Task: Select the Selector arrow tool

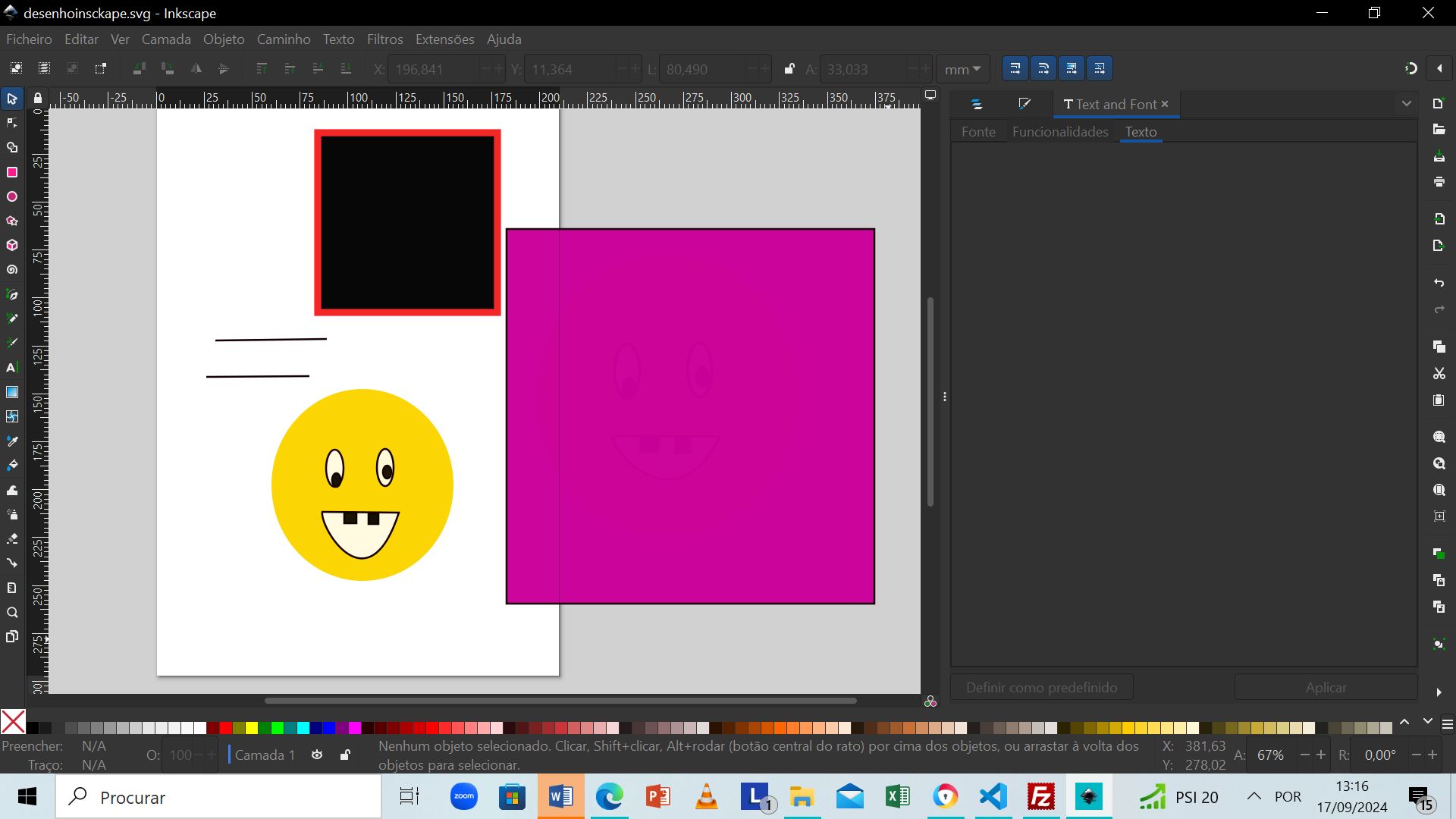Action: click(12, 99)
